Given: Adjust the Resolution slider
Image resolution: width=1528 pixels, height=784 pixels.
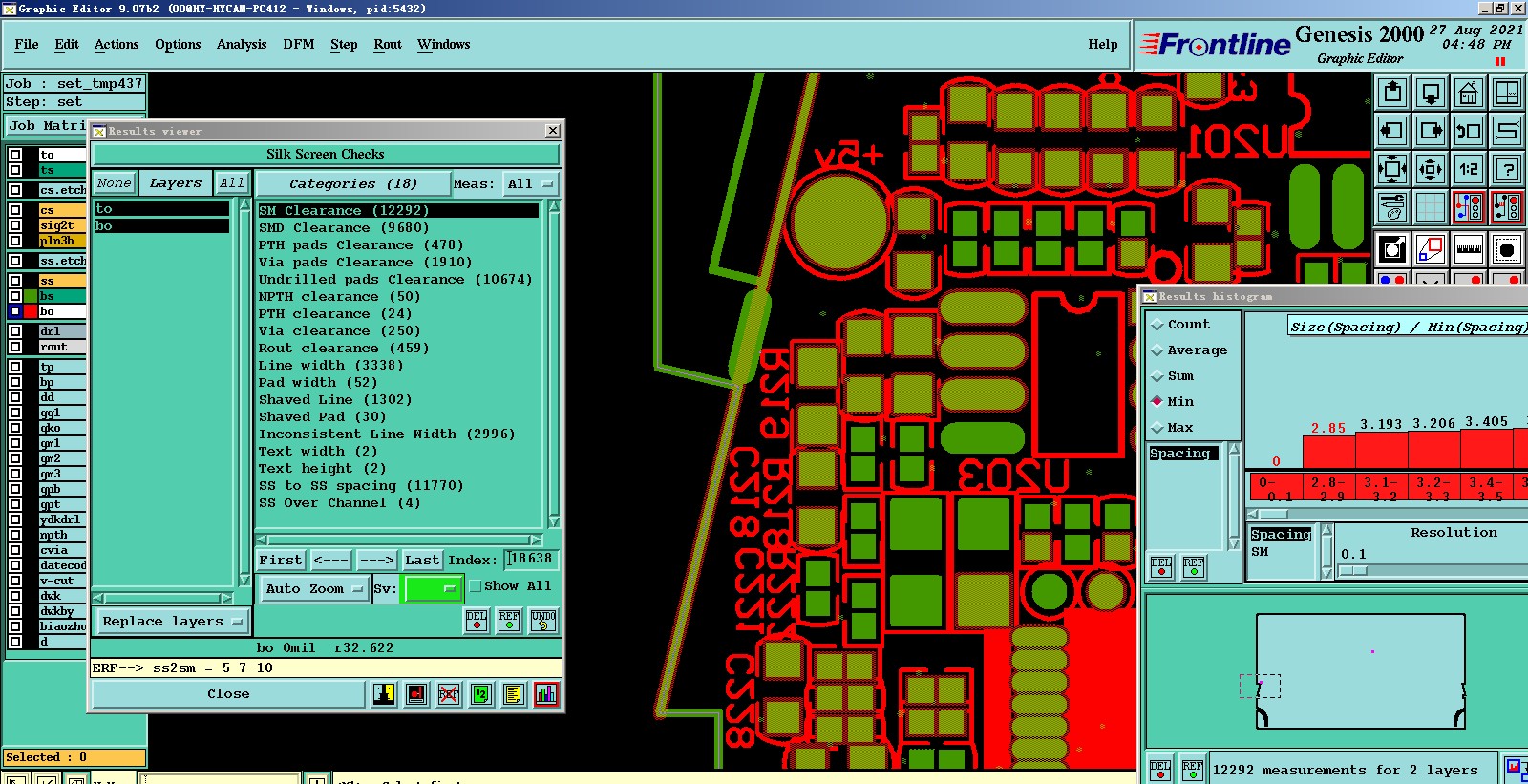Looking at the screenshot, I should (1352, 570).
